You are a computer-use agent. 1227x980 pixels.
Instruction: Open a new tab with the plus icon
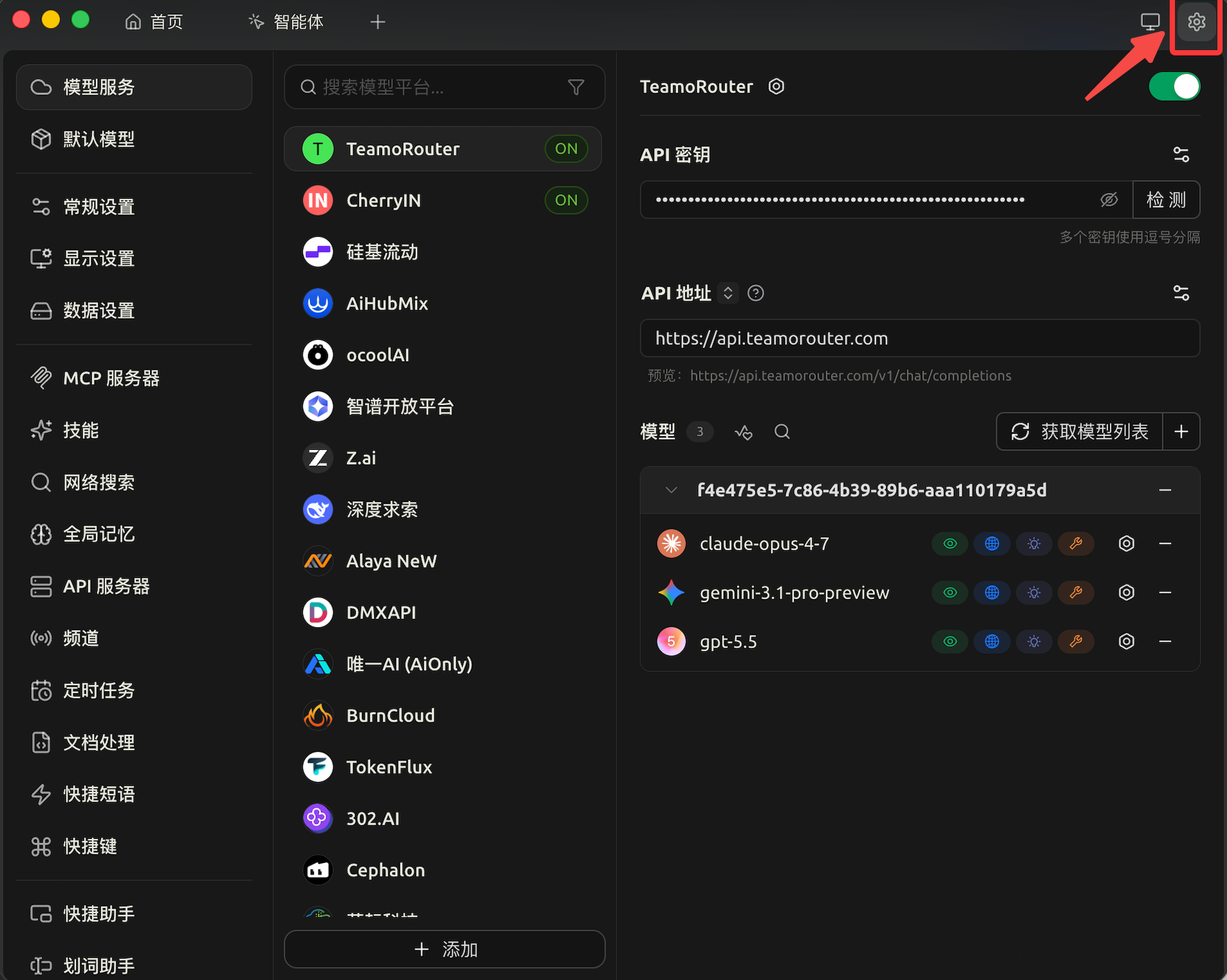coord(378,22)
